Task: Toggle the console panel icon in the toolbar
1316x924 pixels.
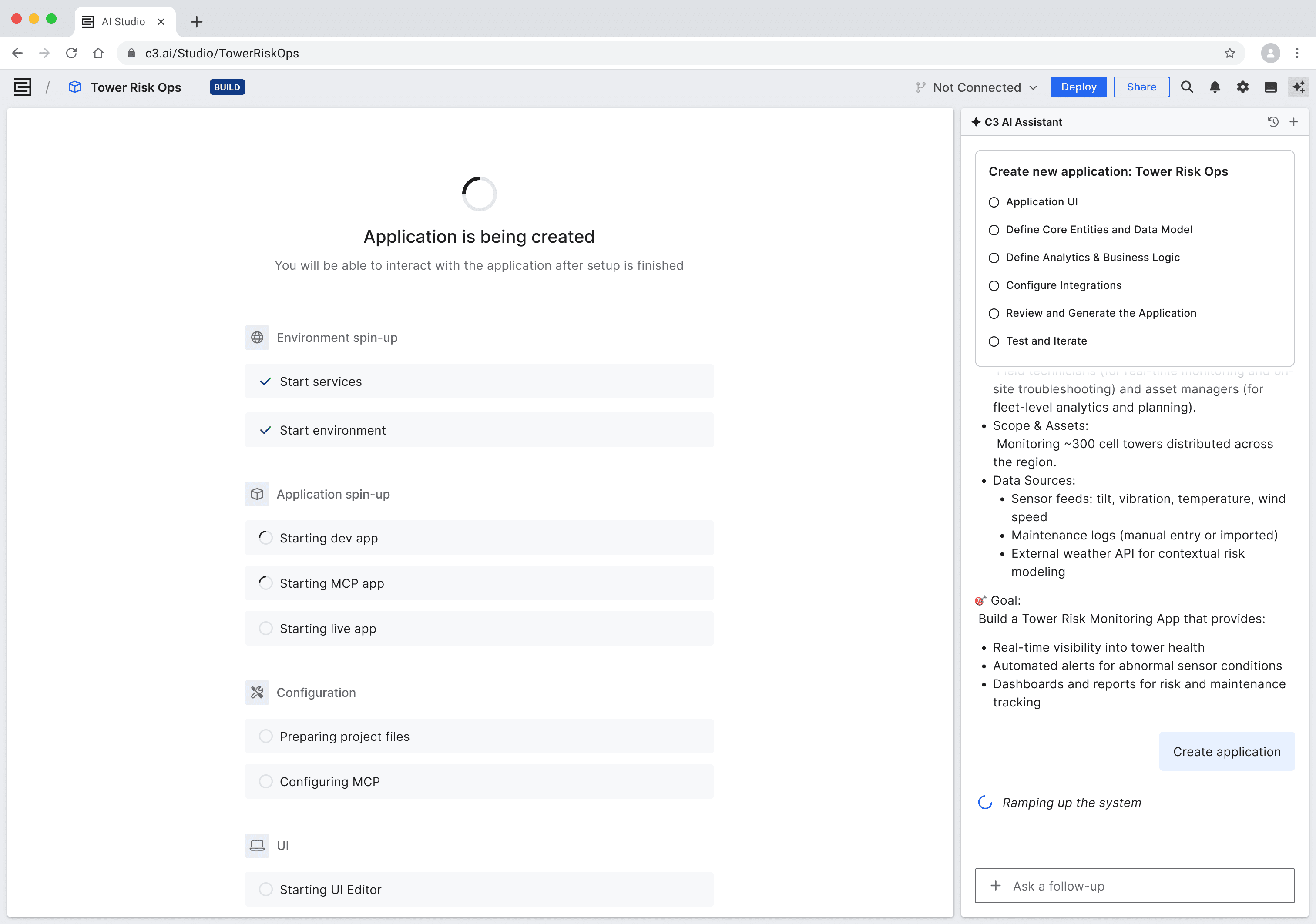Action: pos(1271,87)
